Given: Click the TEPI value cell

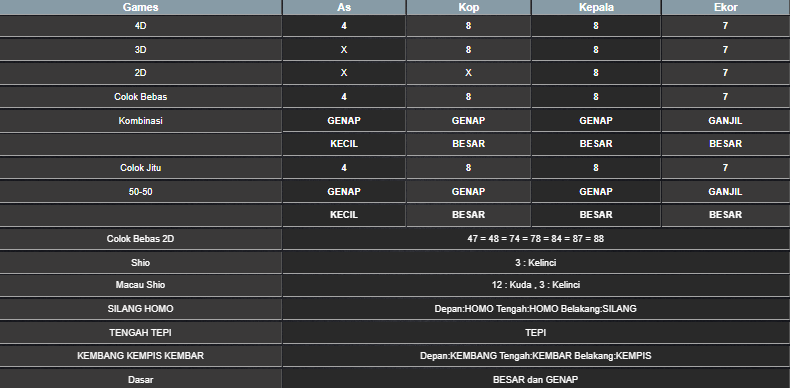Looking at the screenshot, I should (x=536, y=333).
